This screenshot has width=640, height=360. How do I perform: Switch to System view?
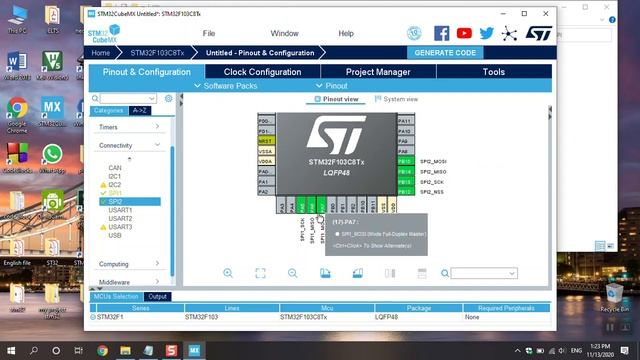coord(396,99)
